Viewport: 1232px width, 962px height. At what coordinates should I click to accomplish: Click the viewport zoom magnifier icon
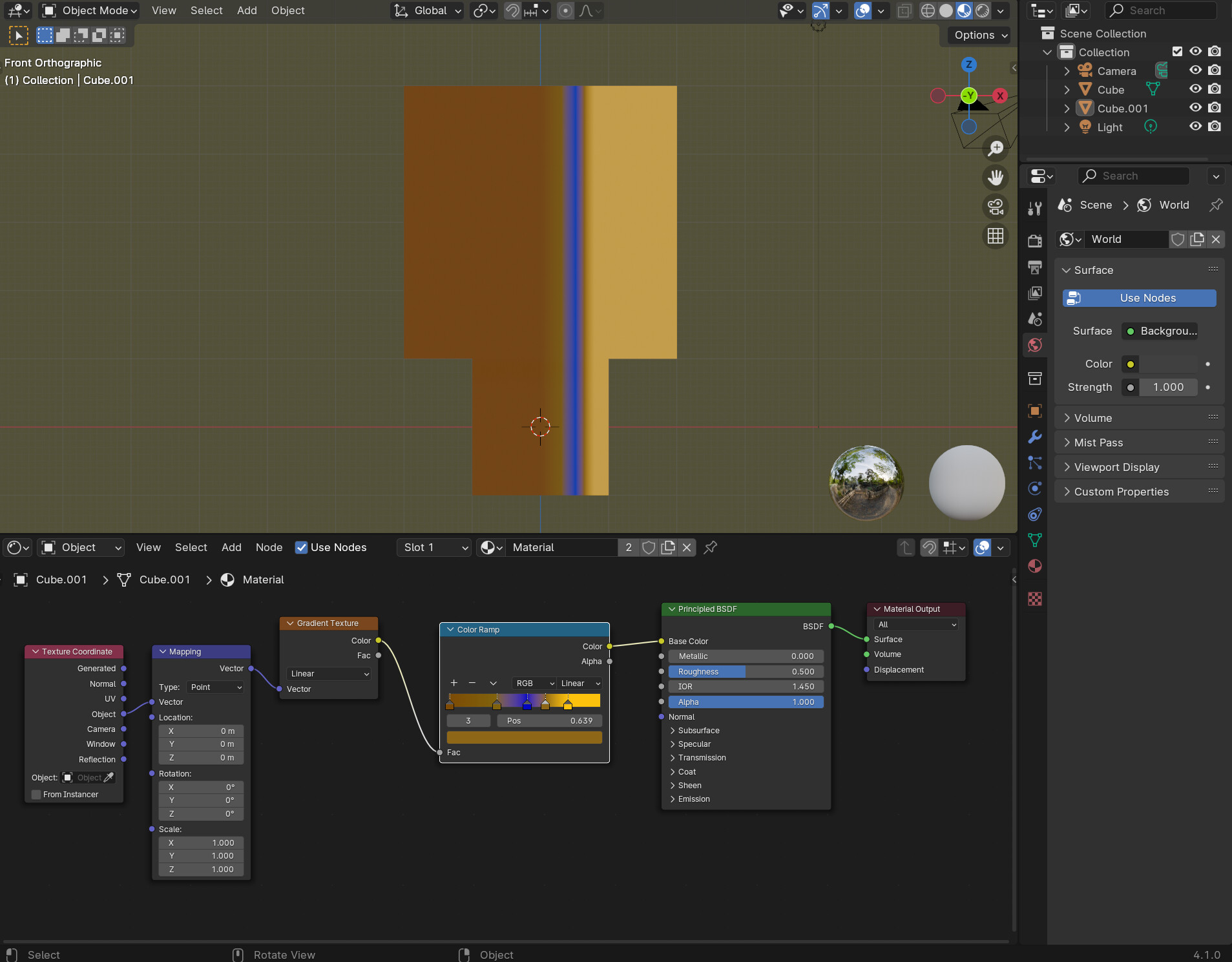click(x=995, y=148)
